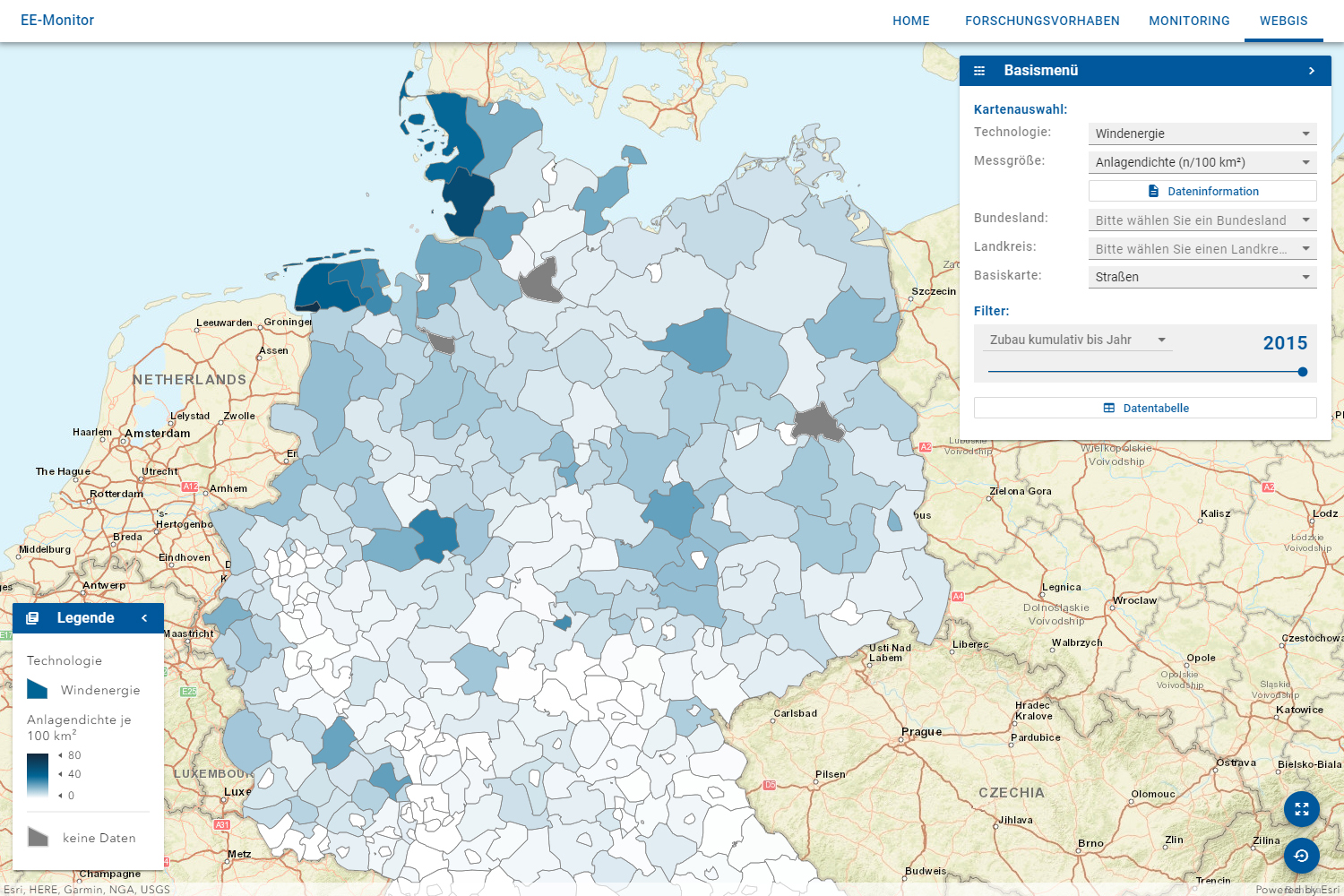Click the keine Daten gray legend symbol
The width and height of the screenshot is (1344, 896).
[x=38, y=837]
